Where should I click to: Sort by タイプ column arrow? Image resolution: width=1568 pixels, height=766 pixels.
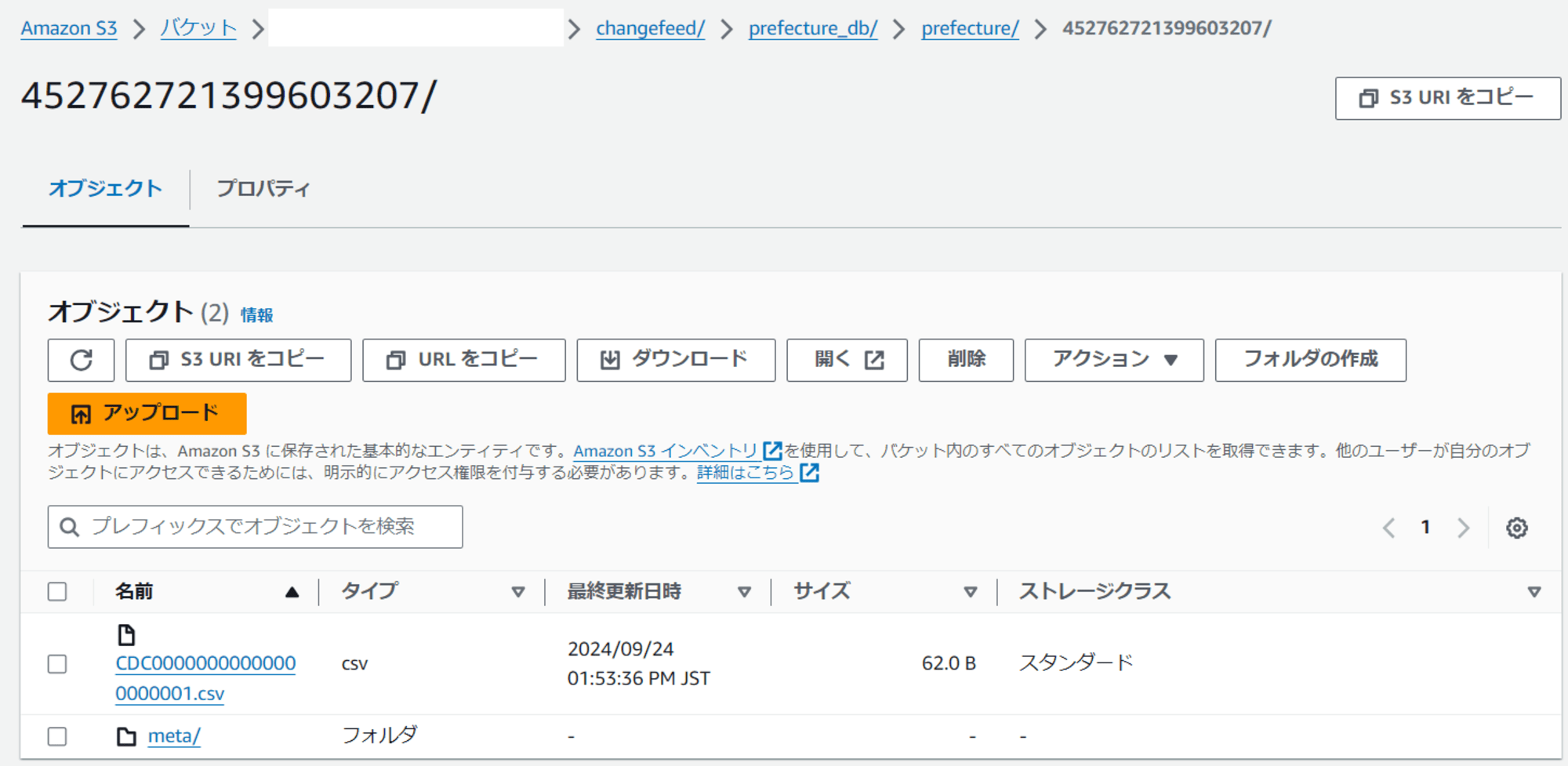(x=518, y=592)
